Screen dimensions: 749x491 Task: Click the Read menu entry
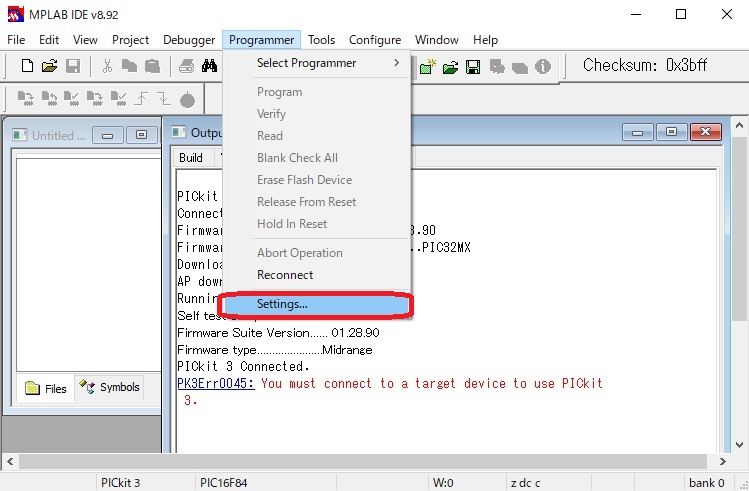[x=316, y=136]
